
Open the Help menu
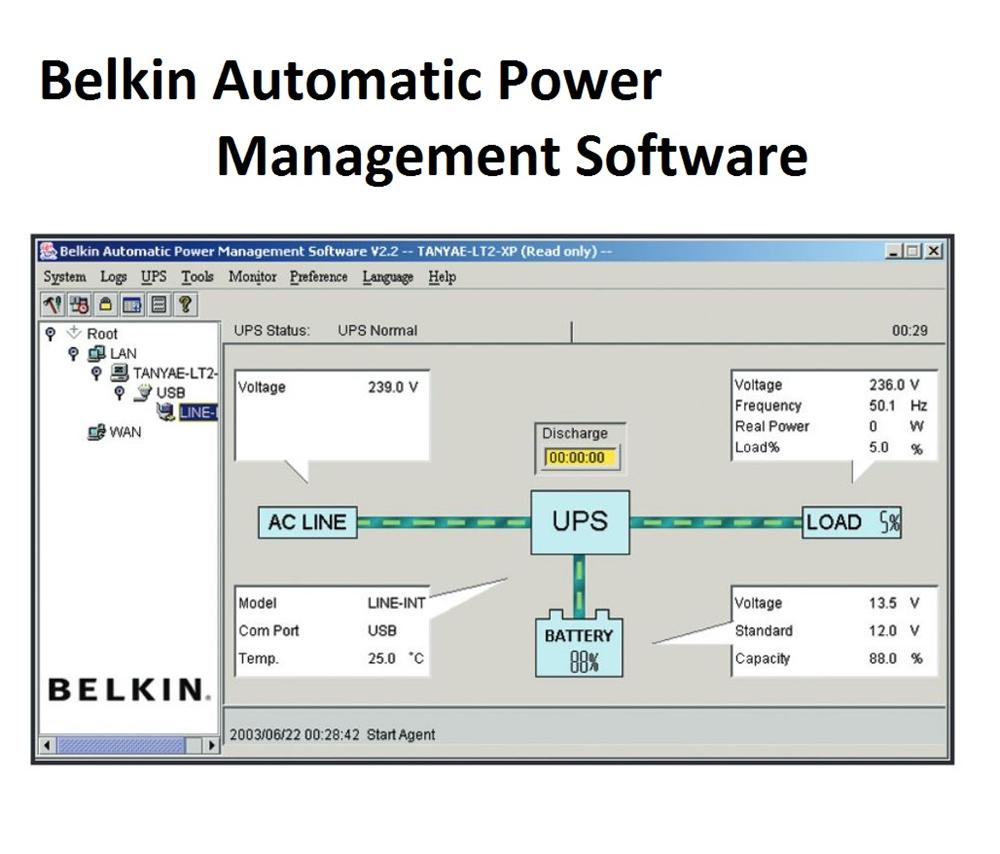[442, 277]
